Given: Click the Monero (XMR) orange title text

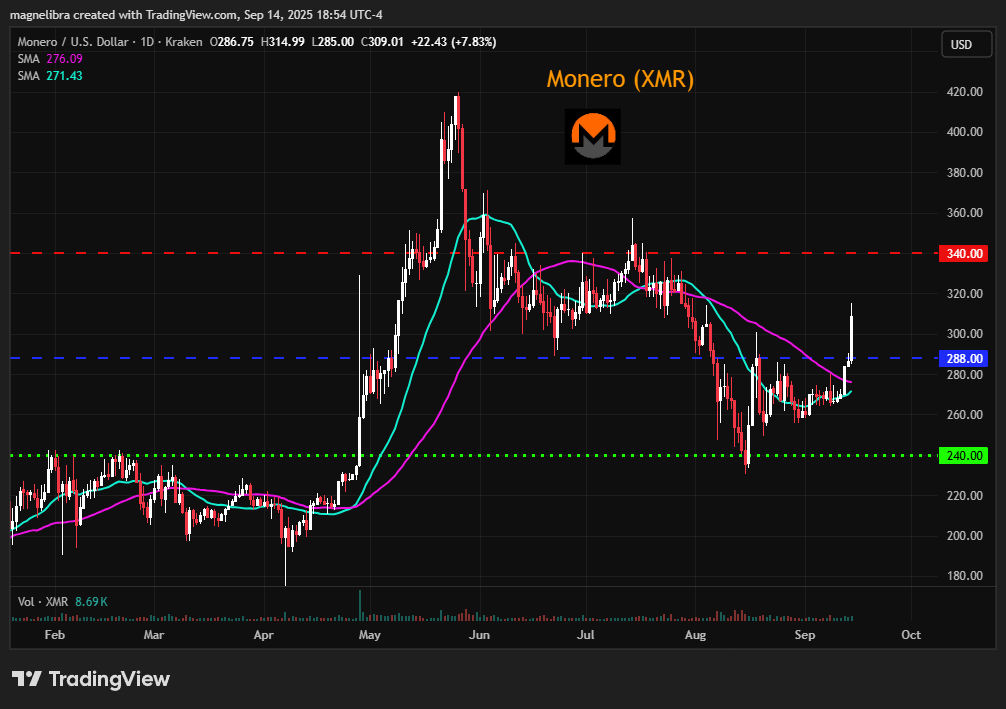Looking at the screenshot, I should click(620, 79).
